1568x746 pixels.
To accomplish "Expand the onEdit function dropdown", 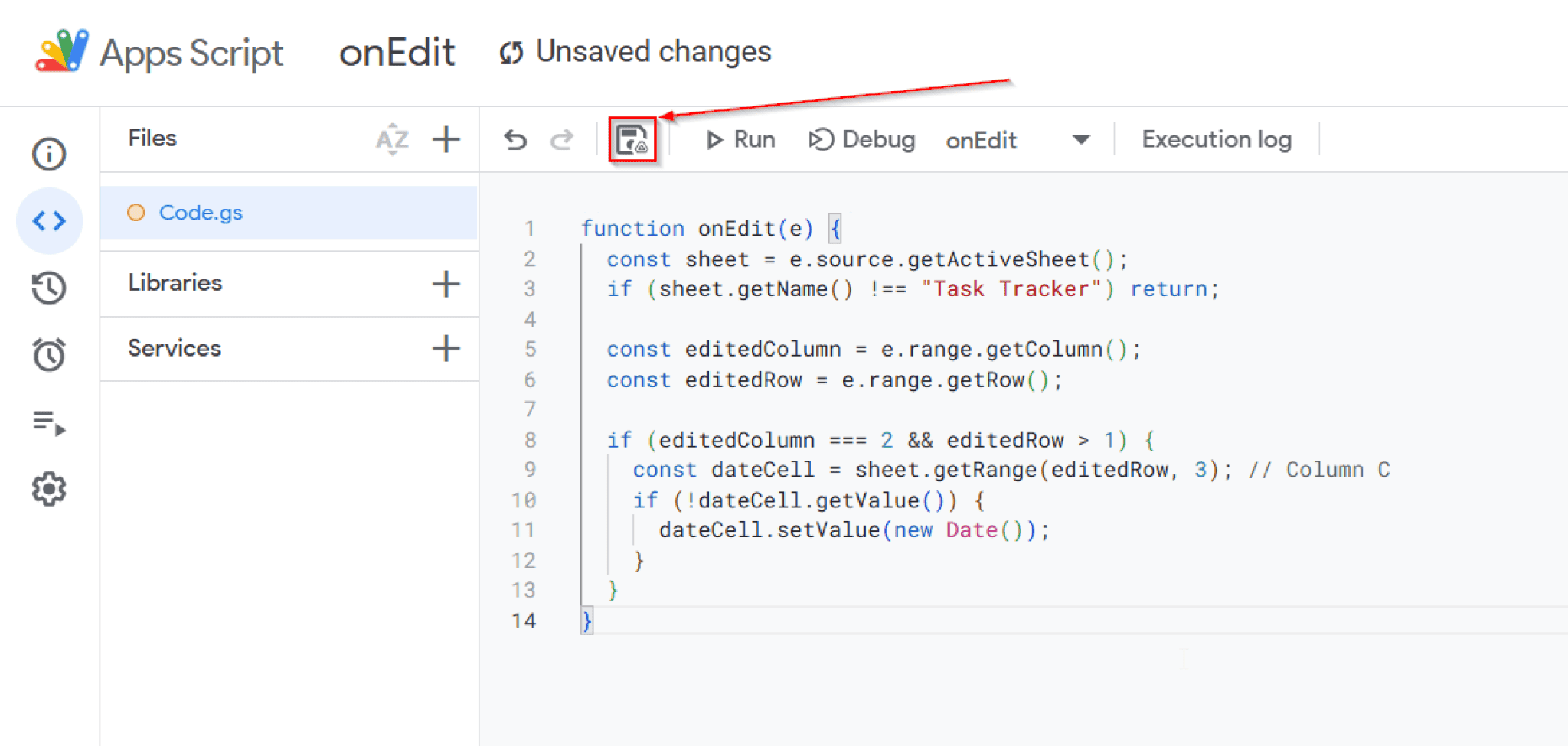I will [1080, 140].
